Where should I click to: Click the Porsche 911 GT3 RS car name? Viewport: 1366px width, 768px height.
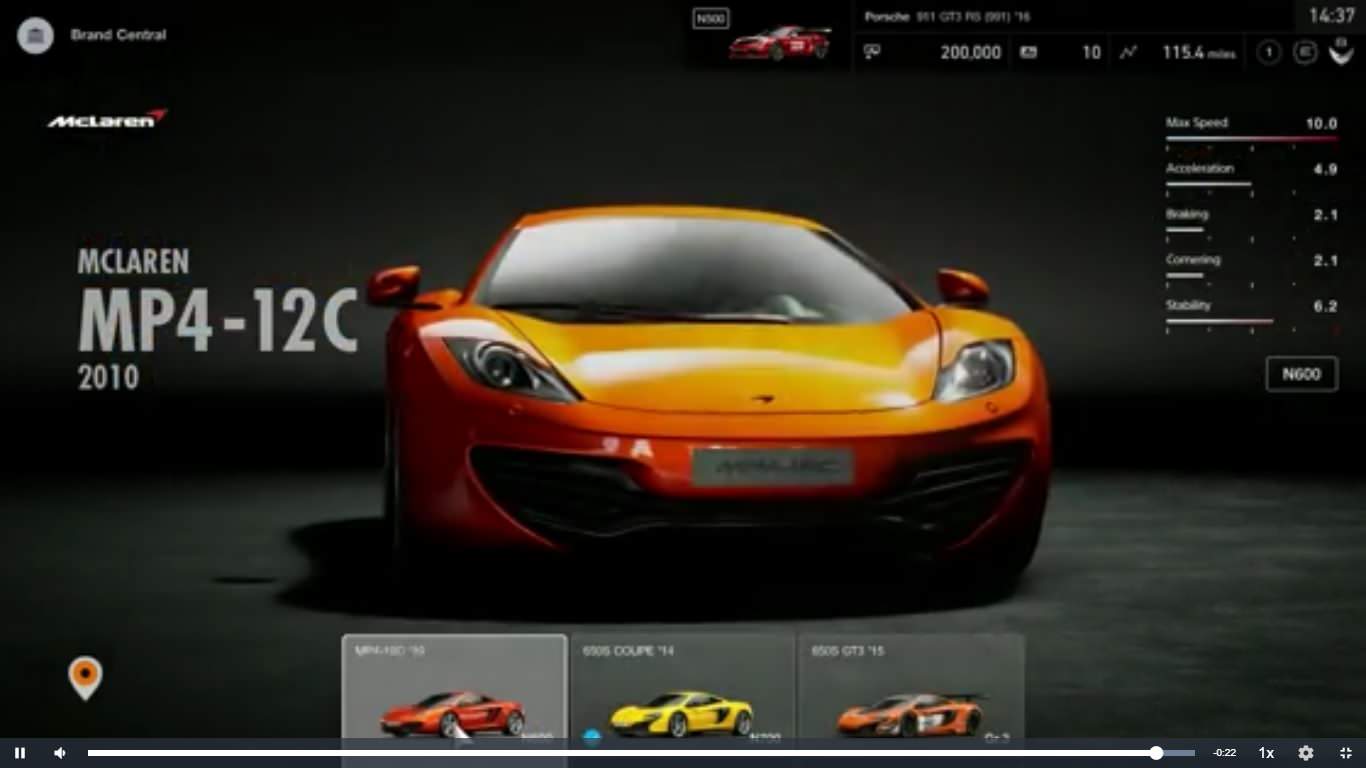pos(947,17)
